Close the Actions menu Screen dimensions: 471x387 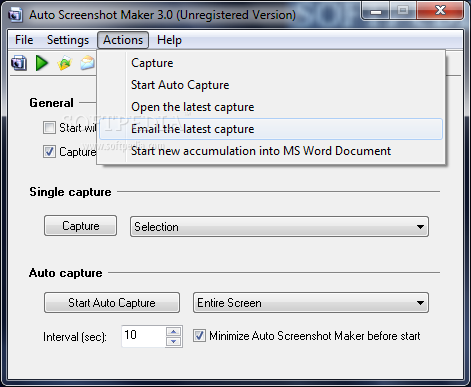[x=123, y=40]
